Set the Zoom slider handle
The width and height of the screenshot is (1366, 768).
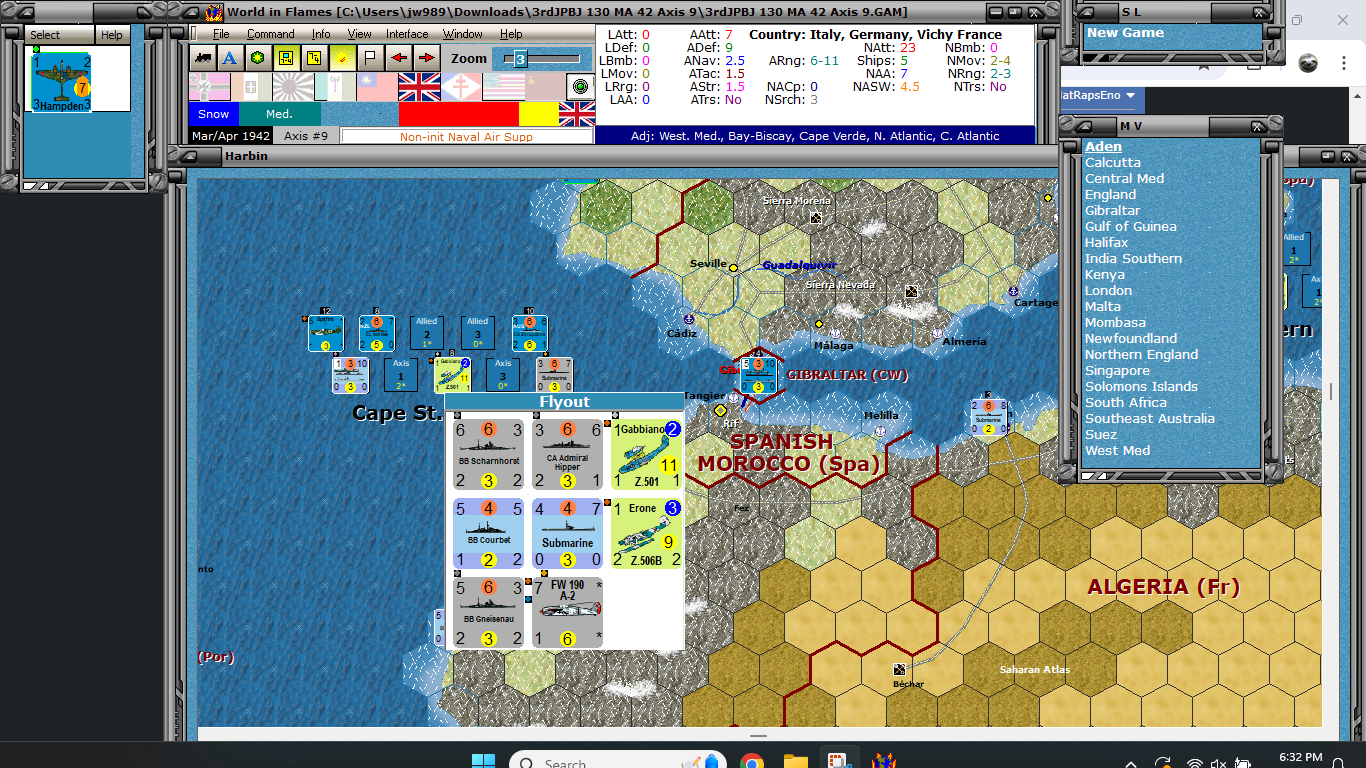pyautogui.click(x=520, y=59)
